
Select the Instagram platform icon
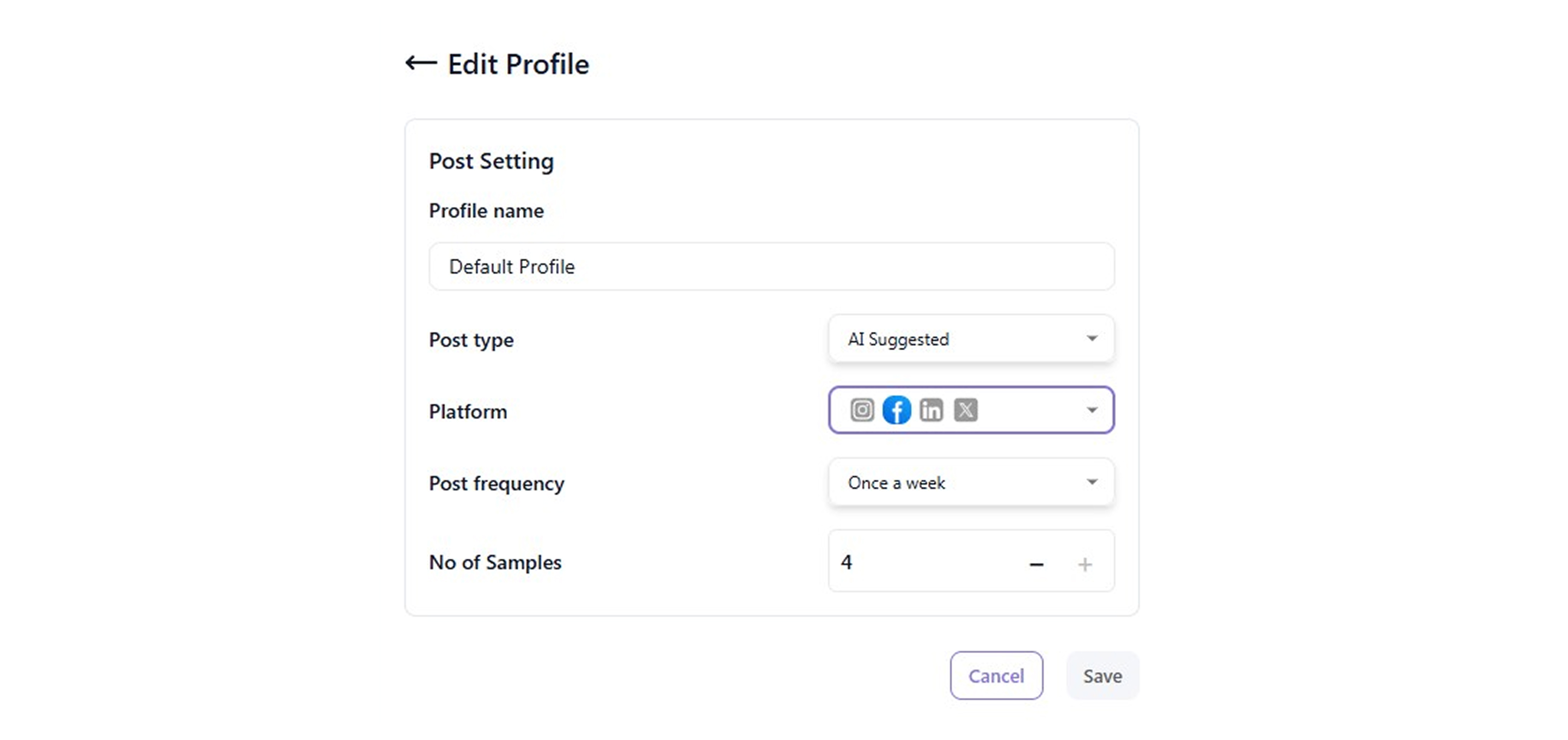pos(862,410)
